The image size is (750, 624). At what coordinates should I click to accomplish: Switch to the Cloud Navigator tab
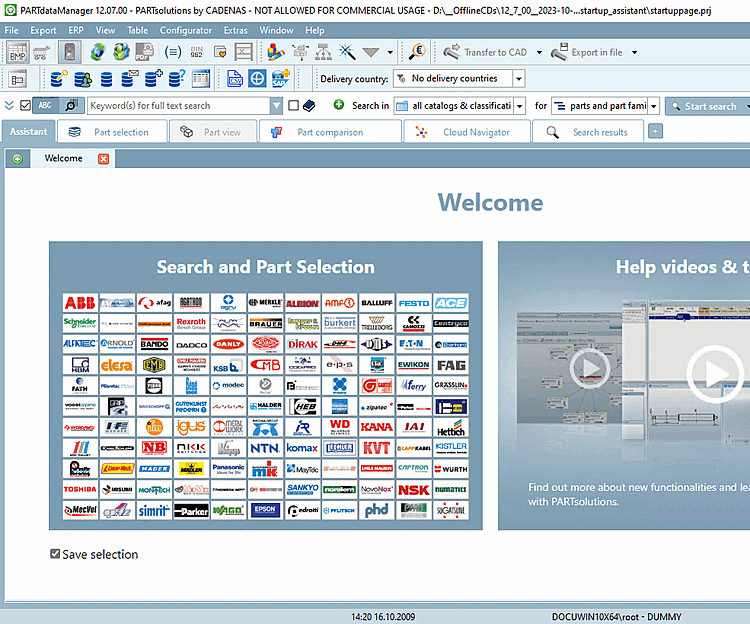(x=467, y=132)
